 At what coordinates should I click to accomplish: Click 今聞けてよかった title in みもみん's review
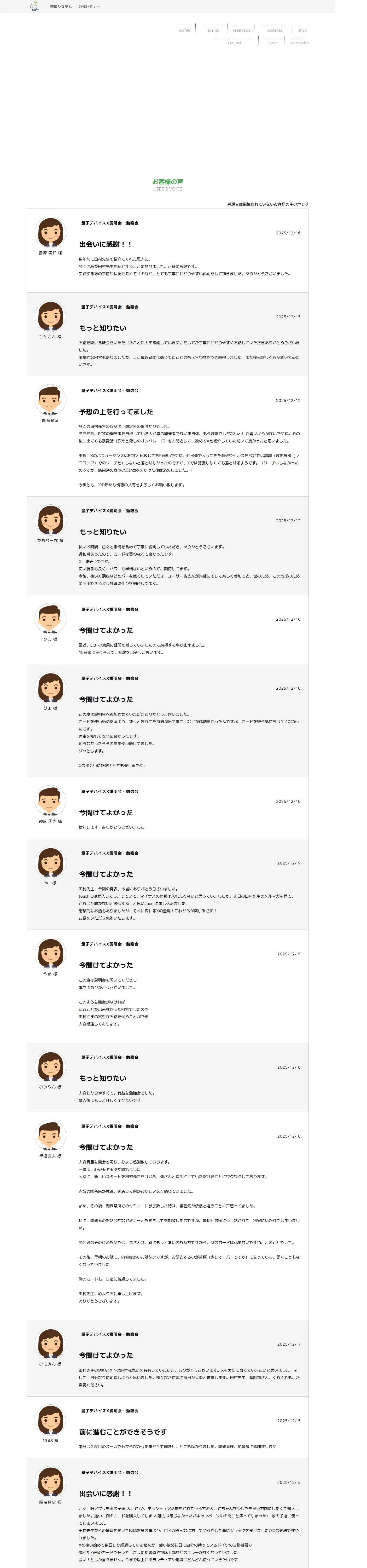pos(106,1356)
